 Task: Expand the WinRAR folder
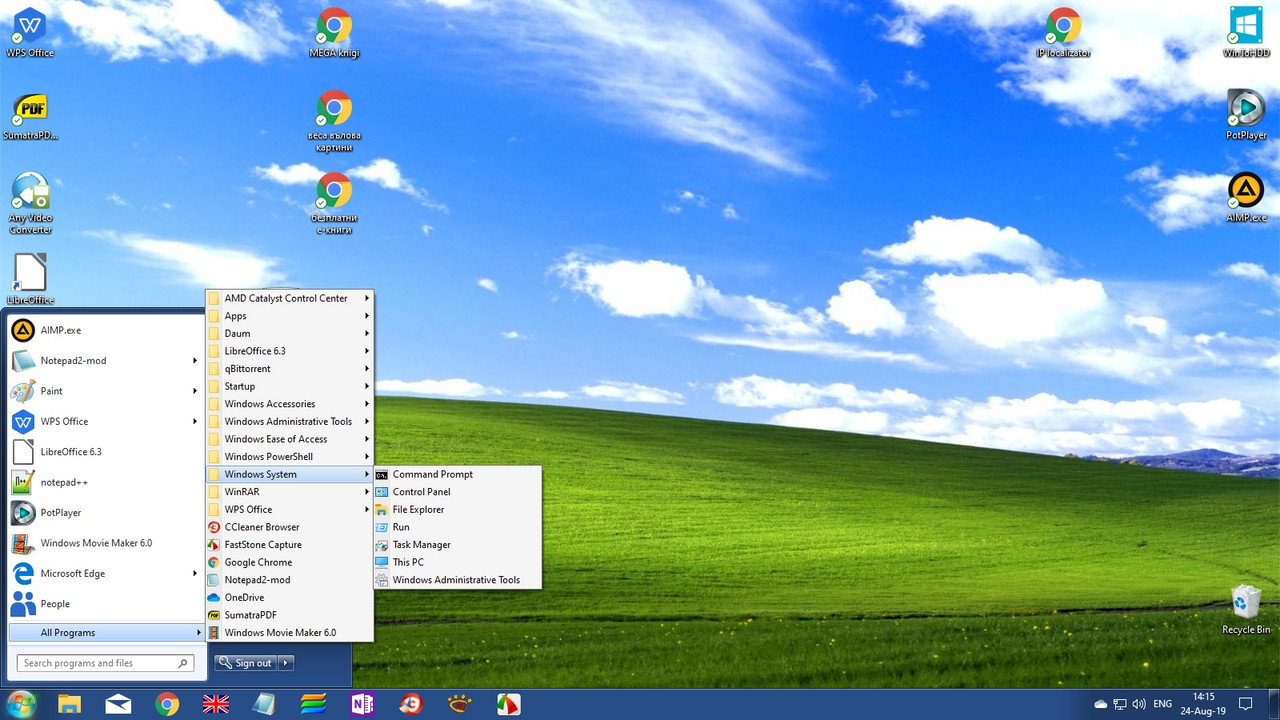[x=289, y=492]
